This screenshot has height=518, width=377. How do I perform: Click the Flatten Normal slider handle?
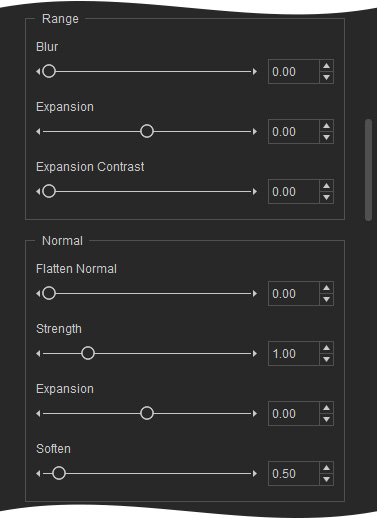click(x=49, y=293)
